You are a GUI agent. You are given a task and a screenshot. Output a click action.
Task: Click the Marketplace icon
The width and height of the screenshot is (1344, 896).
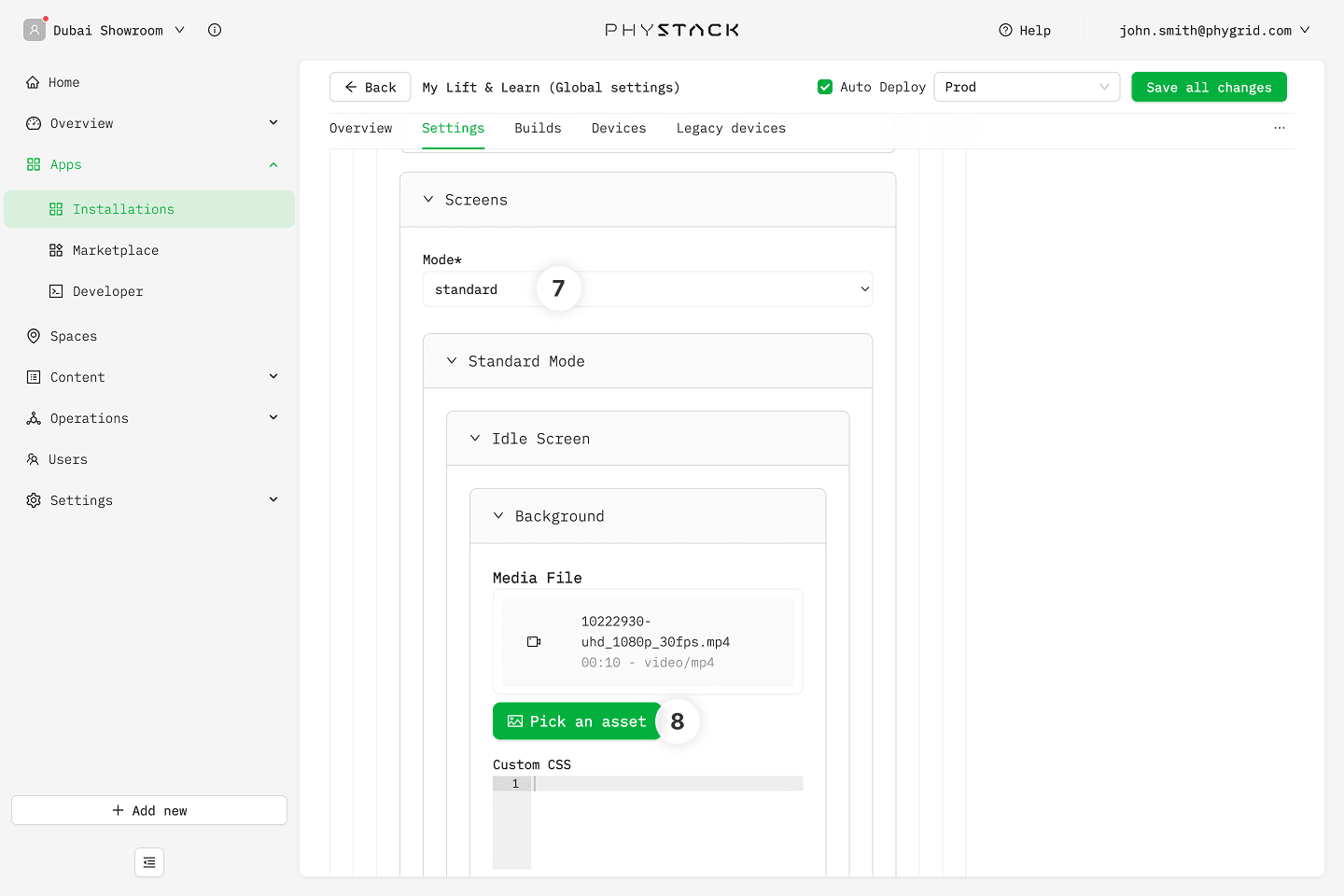pos(56,250)
